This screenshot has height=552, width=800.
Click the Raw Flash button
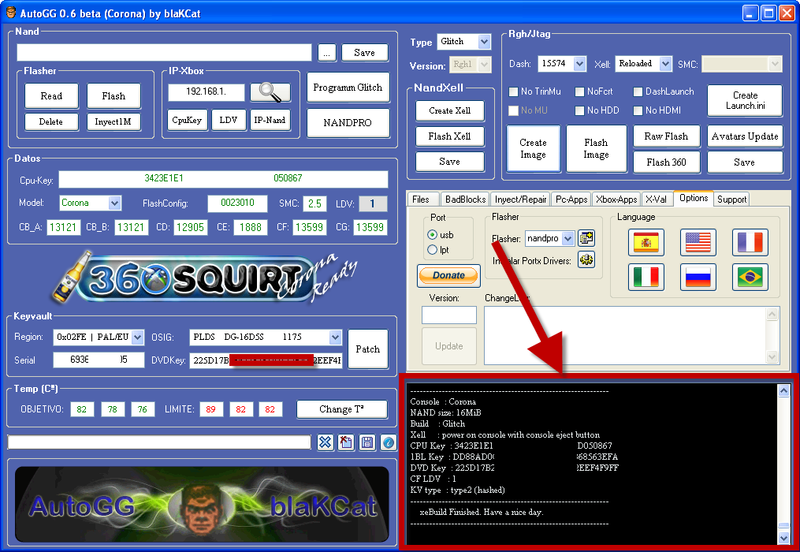(x=666, y=136)
